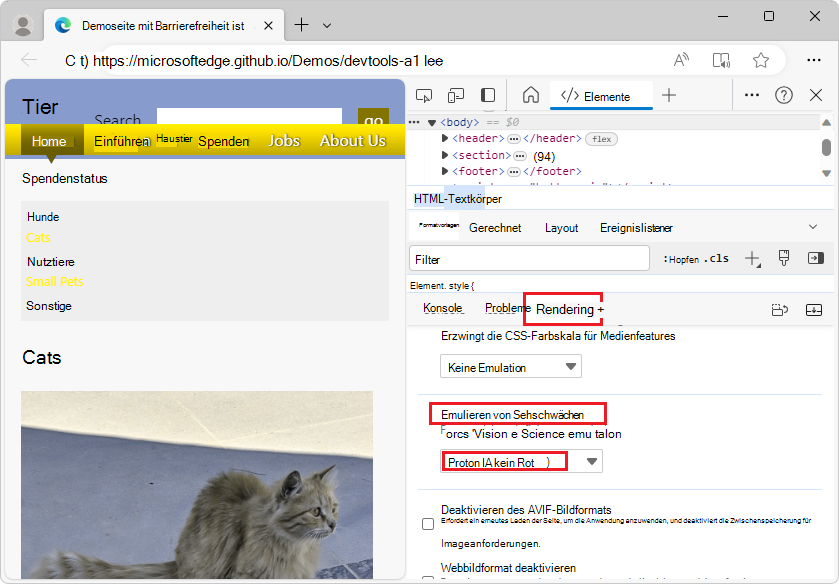Click the DevTools help question mark icon
Image resolution: width=839 pixels, height=584 pixels.
click(x=783, y=95)
